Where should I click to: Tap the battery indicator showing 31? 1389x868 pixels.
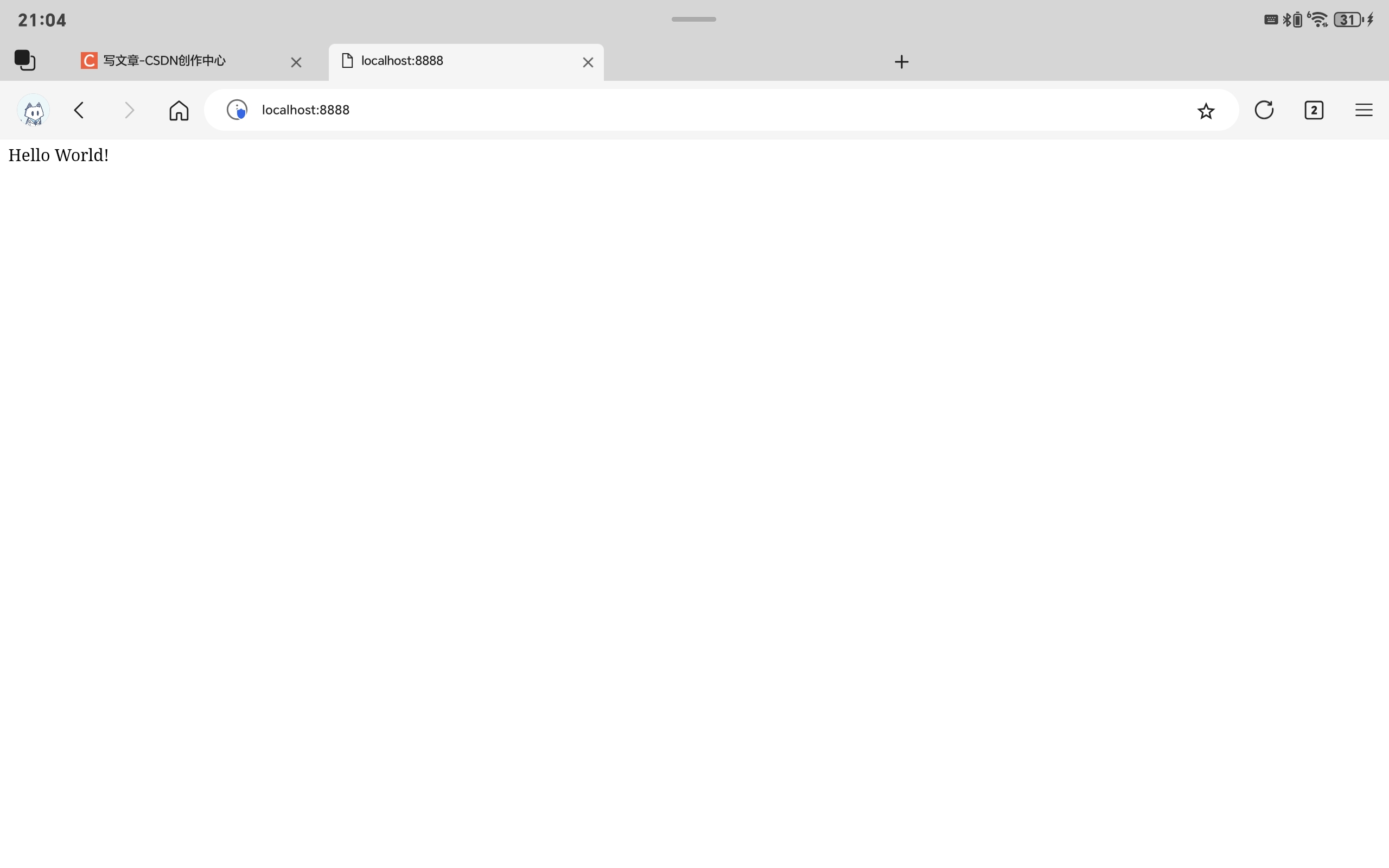1349,20
